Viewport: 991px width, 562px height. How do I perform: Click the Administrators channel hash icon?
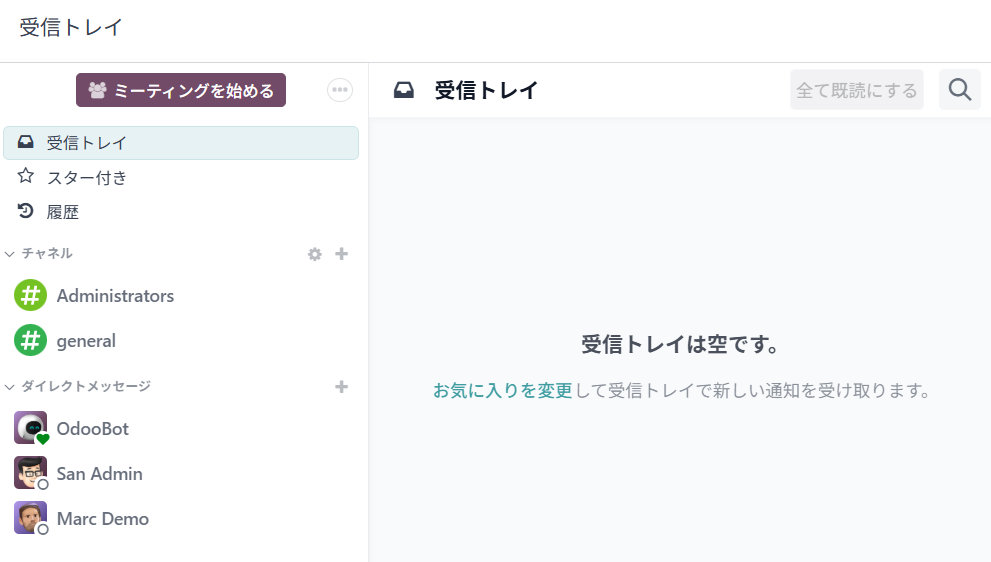pyautogui.click(x=31, y=296)
